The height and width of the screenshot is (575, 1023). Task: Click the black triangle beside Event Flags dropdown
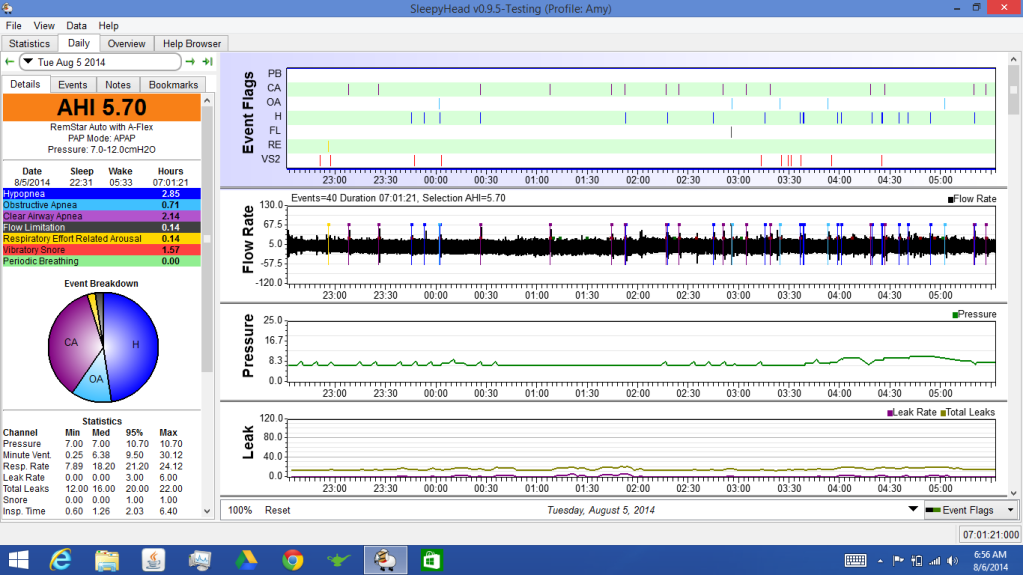pyautogui.click(x=911, y=510)
